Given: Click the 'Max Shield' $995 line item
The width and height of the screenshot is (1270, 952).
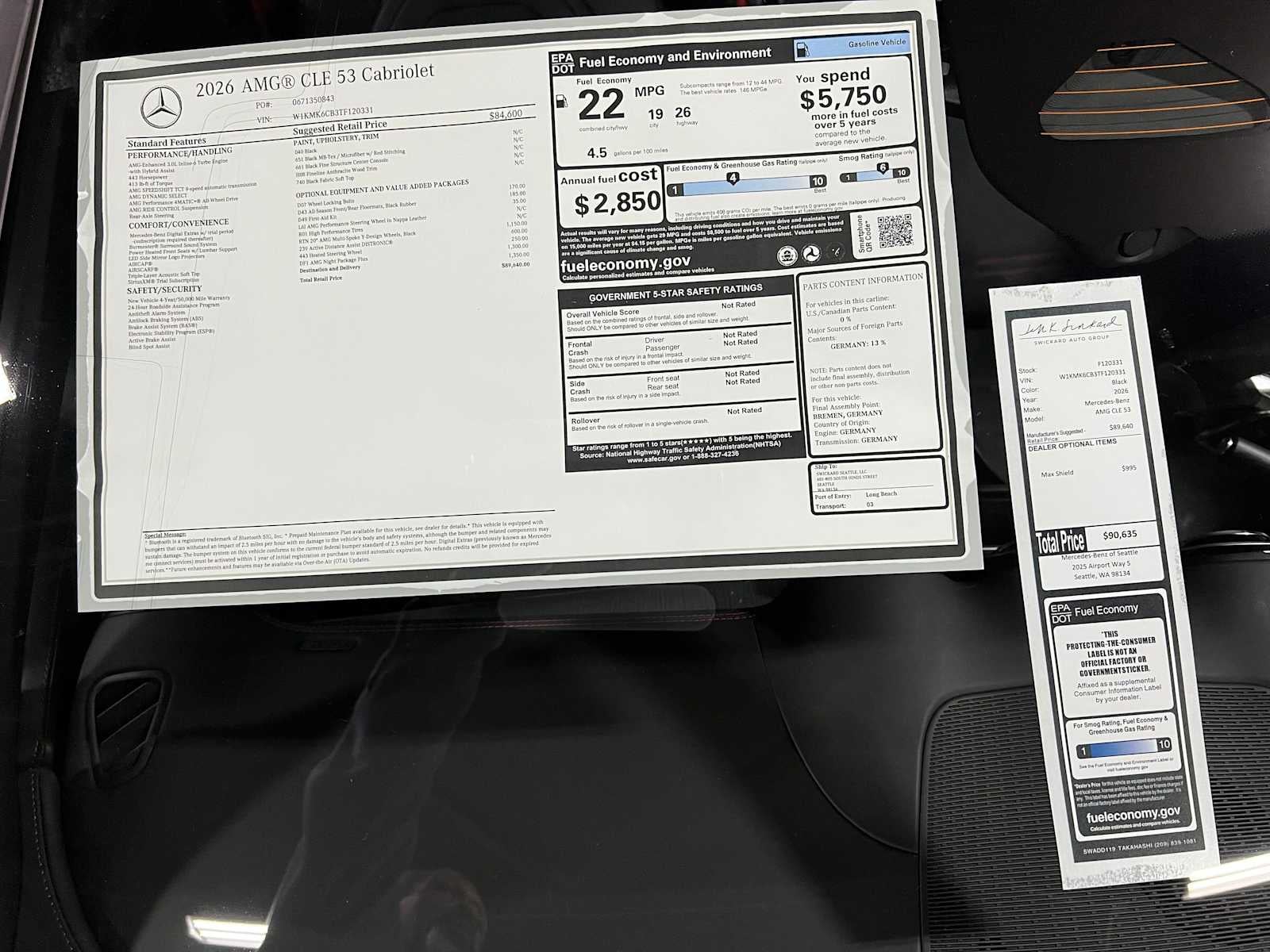Looking at the screenshot, I should tap(1088, 471).
